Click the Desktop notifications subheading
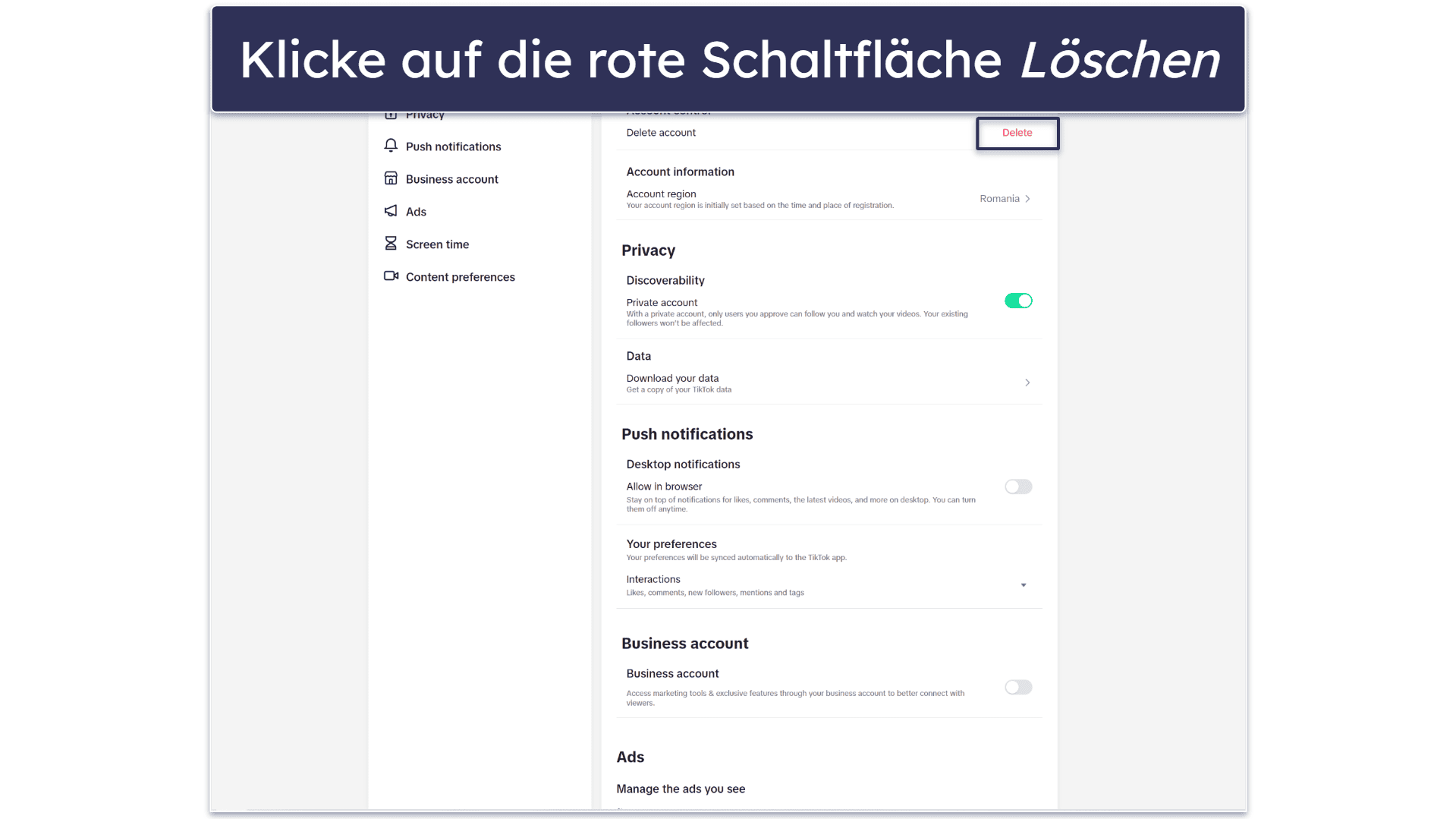The image size is (1456, 819). [x=683, y=465]
